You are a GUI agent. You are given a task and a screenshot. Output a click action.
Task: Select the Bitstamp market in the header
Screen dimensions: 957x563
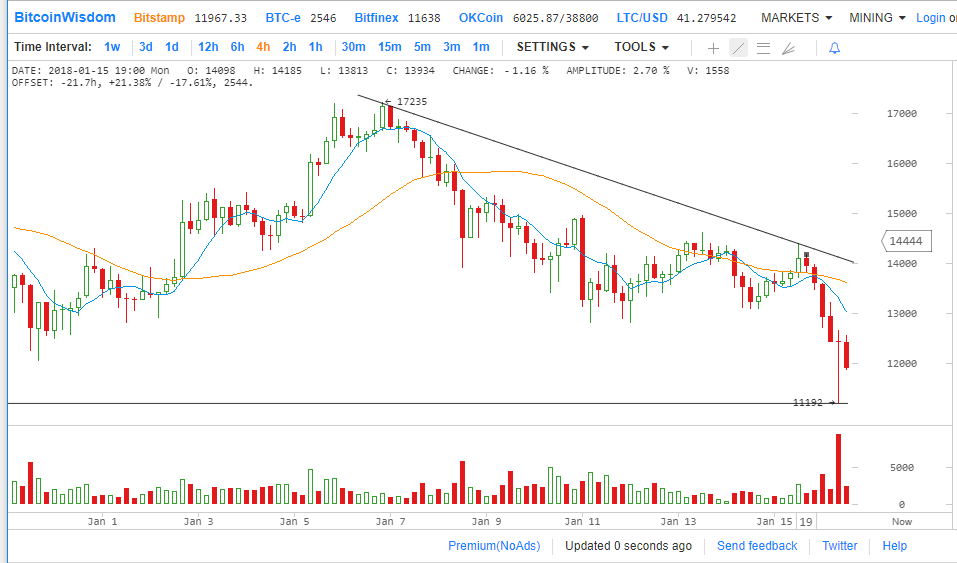pyautogui.click(x=159, y=18)
